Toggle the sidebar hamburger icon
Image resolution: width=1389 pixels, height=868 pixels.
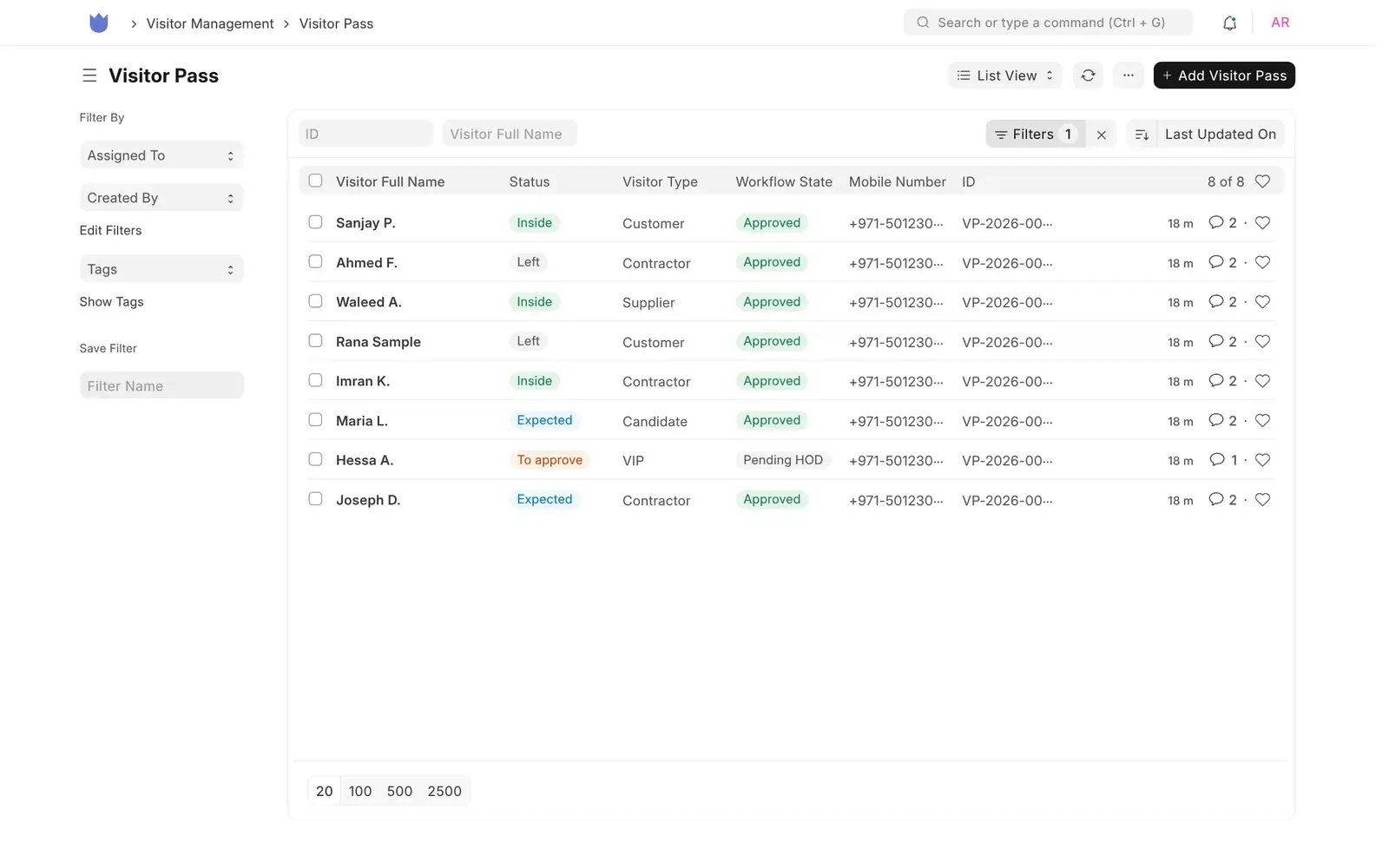click(x=89, y=76)
